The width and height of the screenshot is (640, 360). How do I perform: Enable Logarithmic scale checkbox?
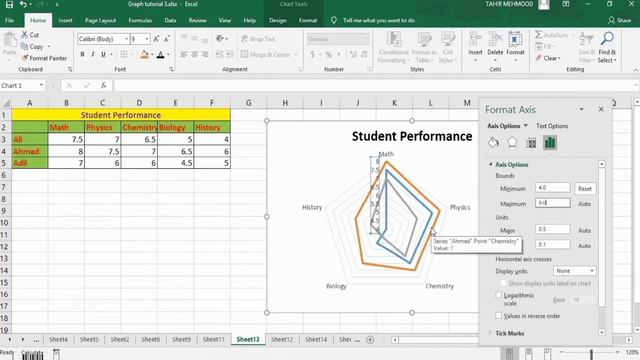pyautogui.click(x=498, y=295)
